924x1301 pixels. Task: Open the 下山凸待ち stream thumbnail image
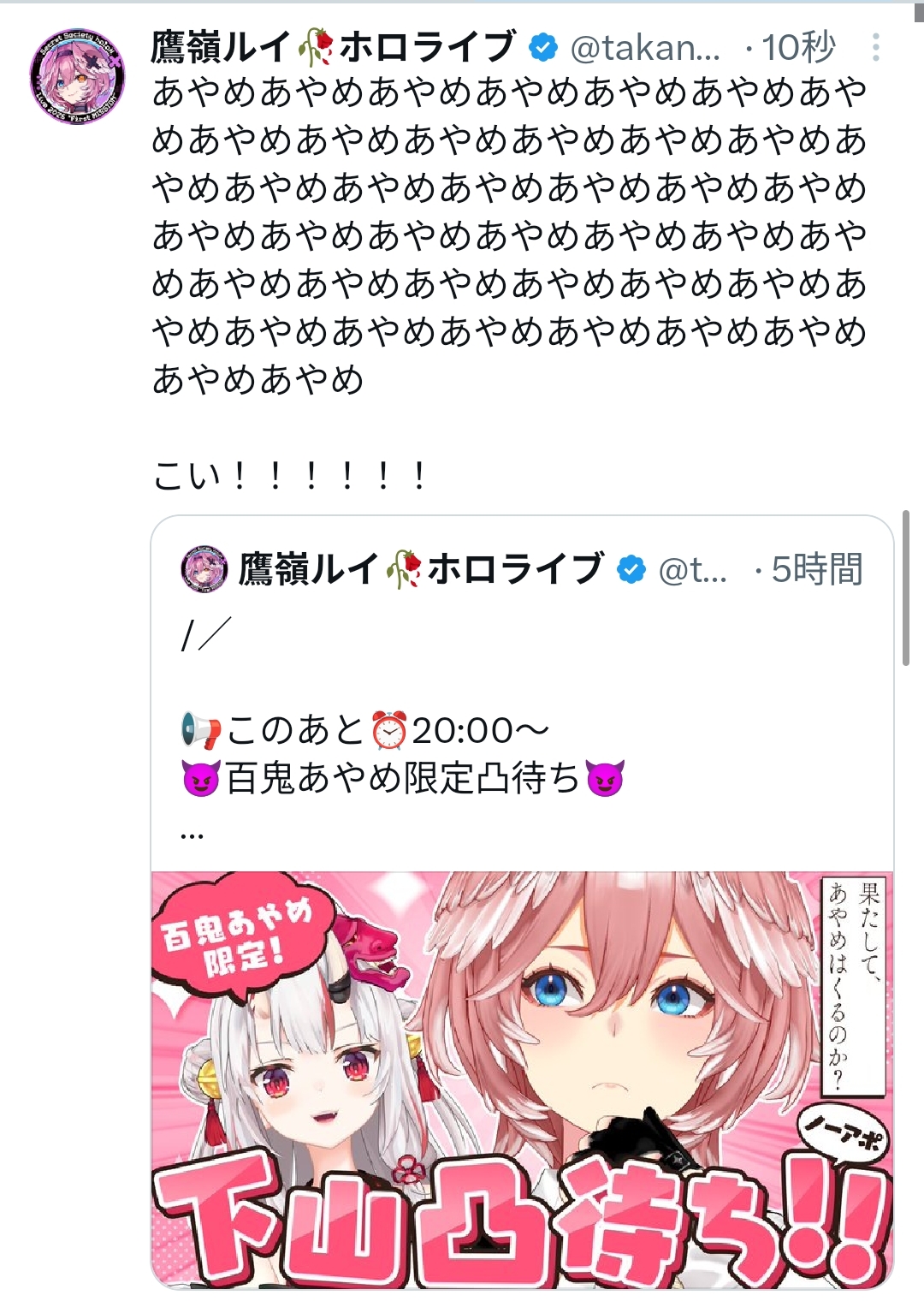click(x=522, y=1079)
